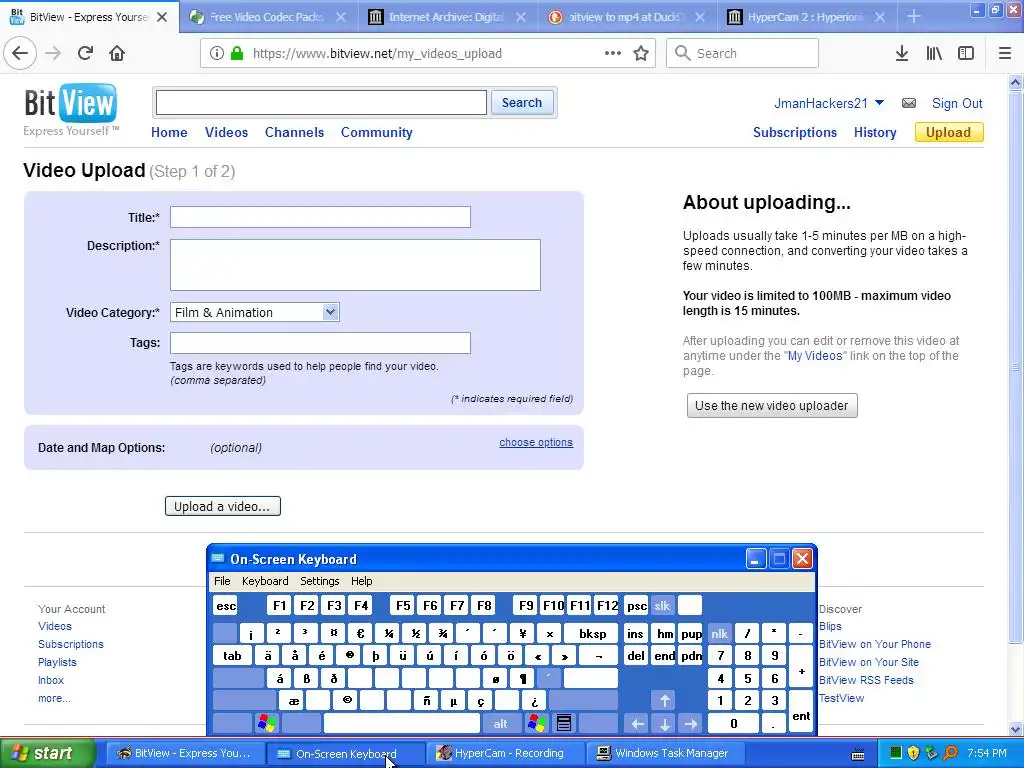Click the green padlock in the address bar
The width and height of the screenshot is (1024, 768).
coord(236,54)
